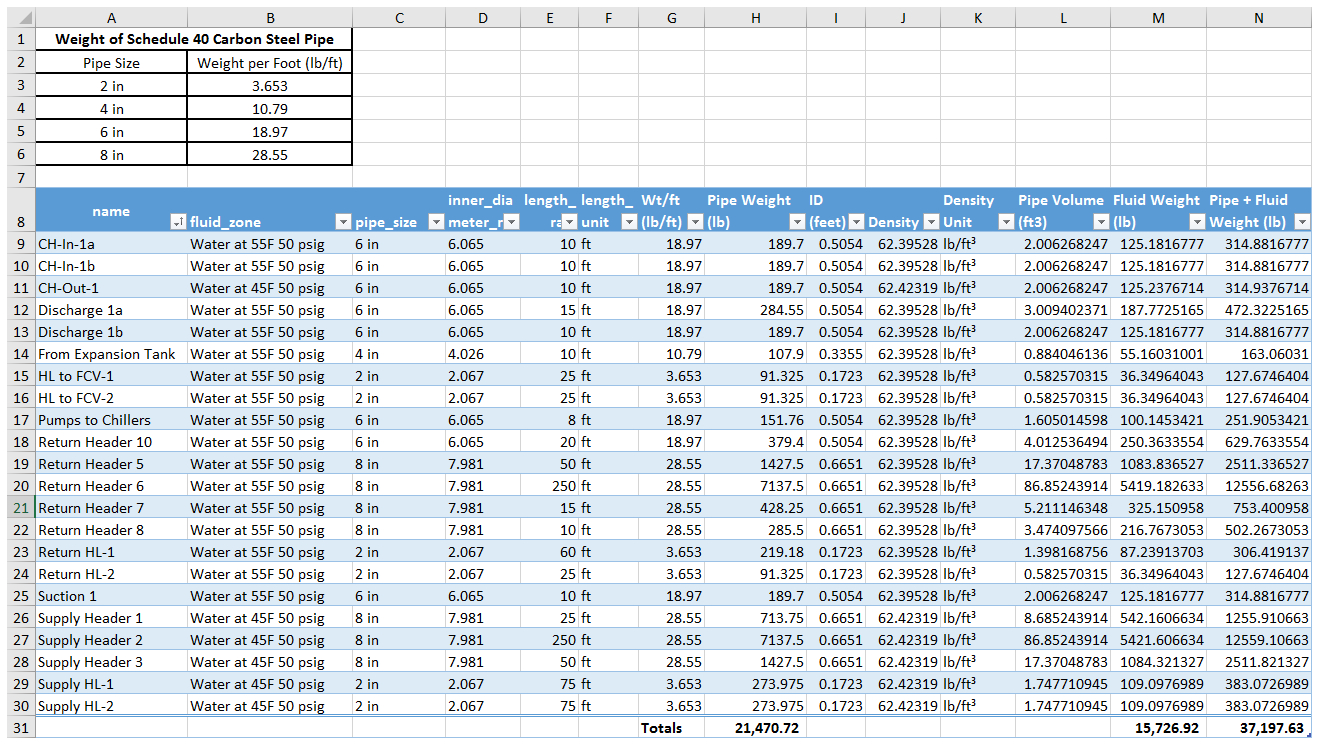
Task: Select the cell containing 28.55 weight per foot
Action: 269,155
